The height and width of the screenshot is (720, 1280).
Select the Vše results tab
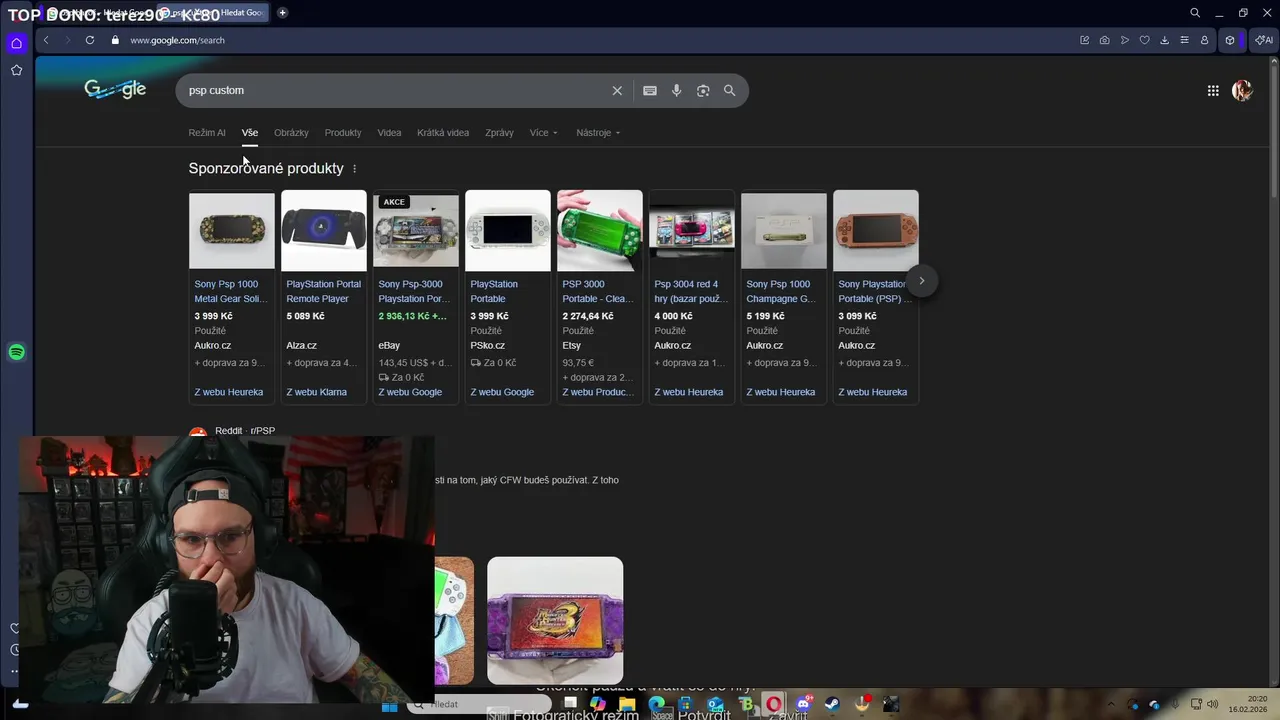pyautogui.click(x=250, y=133)
